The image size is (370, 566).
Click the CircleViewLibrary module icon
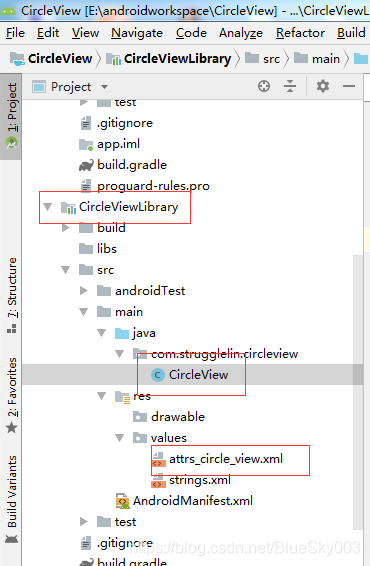[68, 207]
